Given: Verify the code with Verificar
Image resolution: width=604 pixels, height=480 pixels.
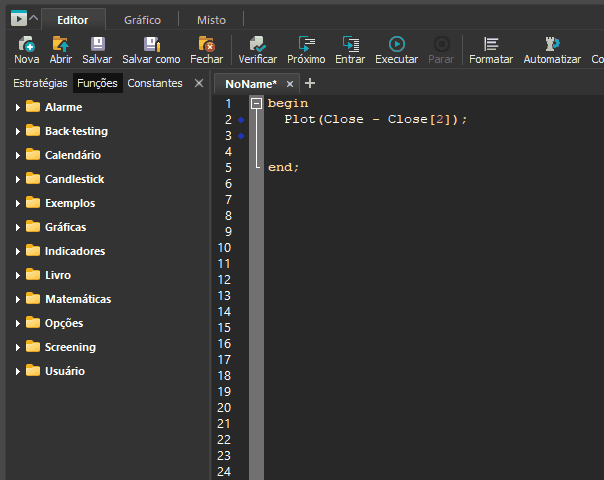Looking at the screenshot, I should pyautogui.click(x=257, y=50).
